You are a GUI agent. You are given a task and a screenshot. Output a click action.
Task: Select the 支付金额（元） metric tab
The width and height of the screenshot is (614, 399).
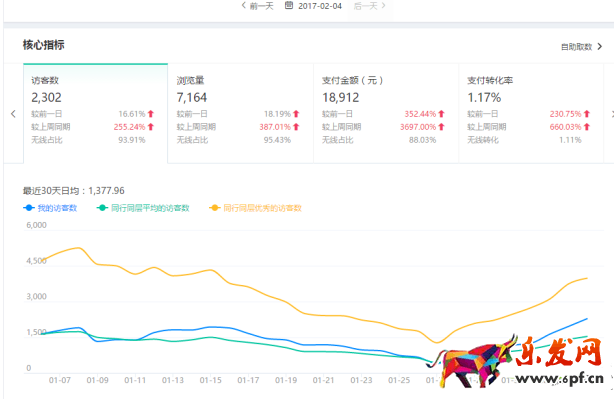point(386,113)
